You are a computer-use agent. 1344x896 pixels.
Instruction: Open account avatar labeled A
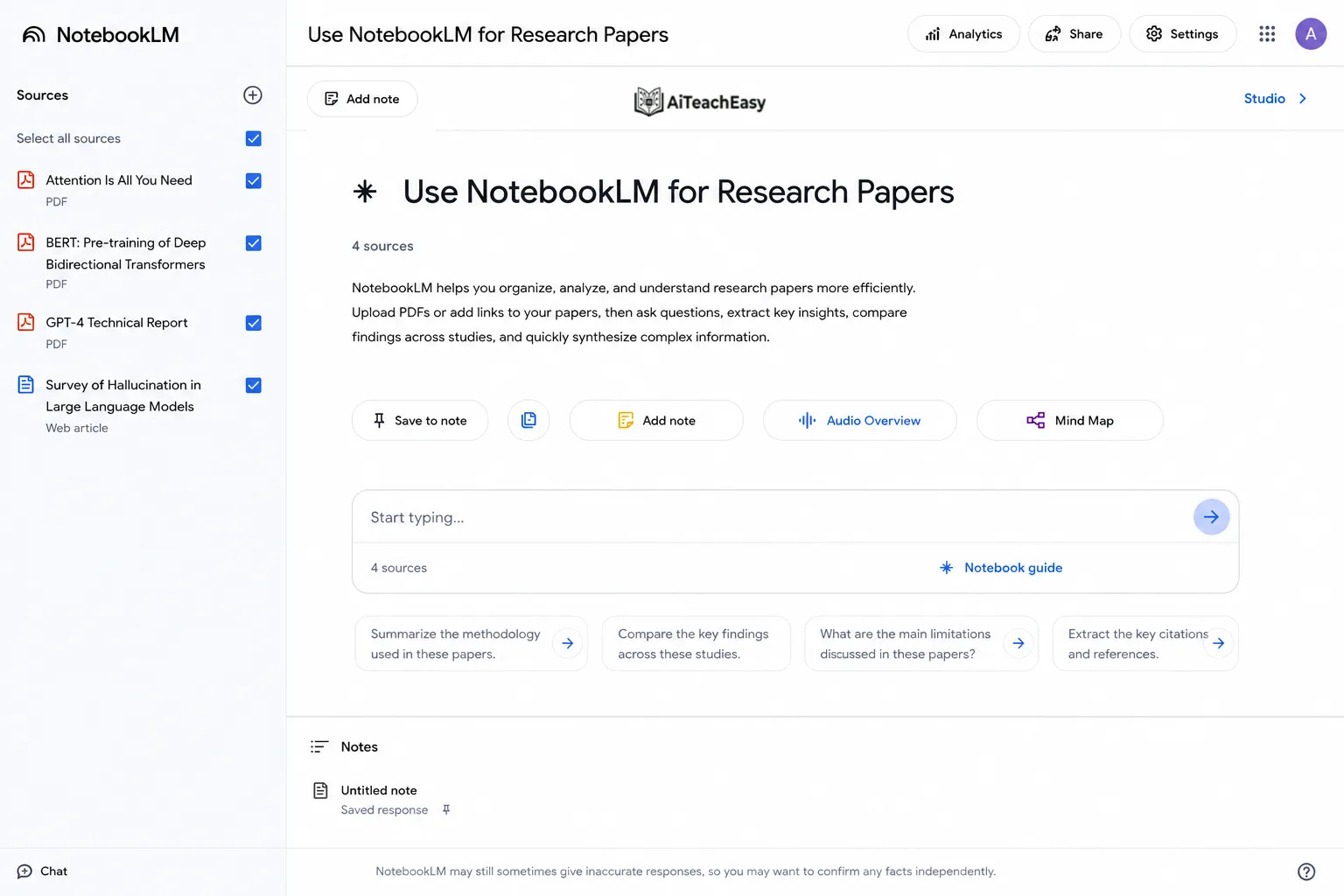[x=1311, y=34]
